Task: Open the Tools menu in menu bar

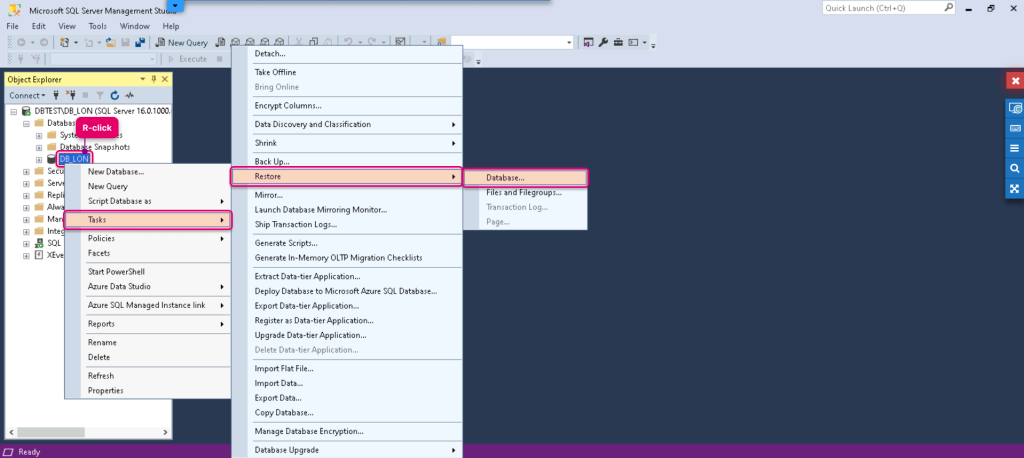Action: pos(98,26)
